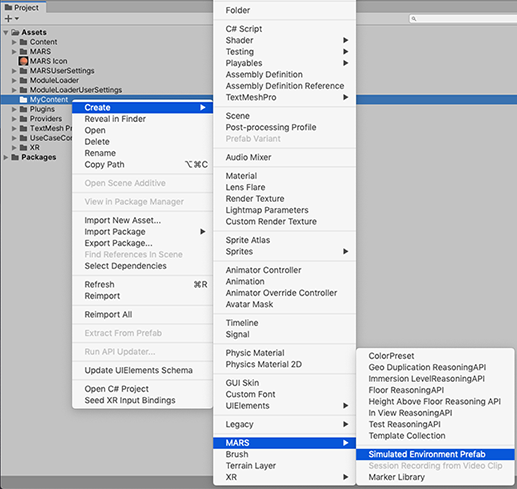Choose Export Package...

pos(143,243)
